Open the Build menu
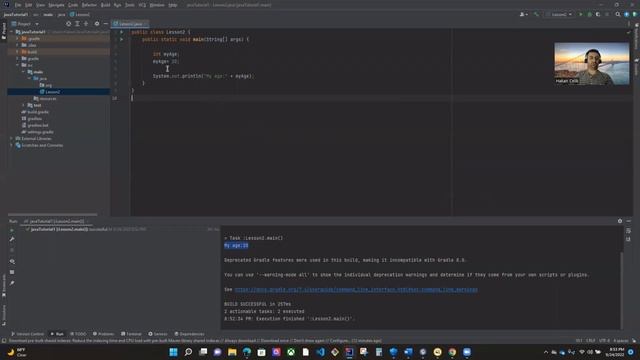Screen dimensions: 640x360 coord(105,5)
